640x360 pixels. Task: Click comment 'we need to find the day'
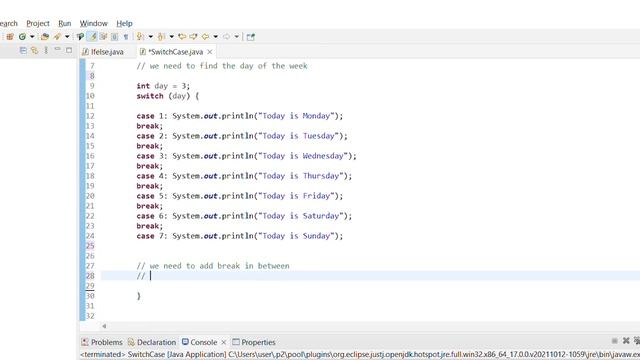pos(201,66)
